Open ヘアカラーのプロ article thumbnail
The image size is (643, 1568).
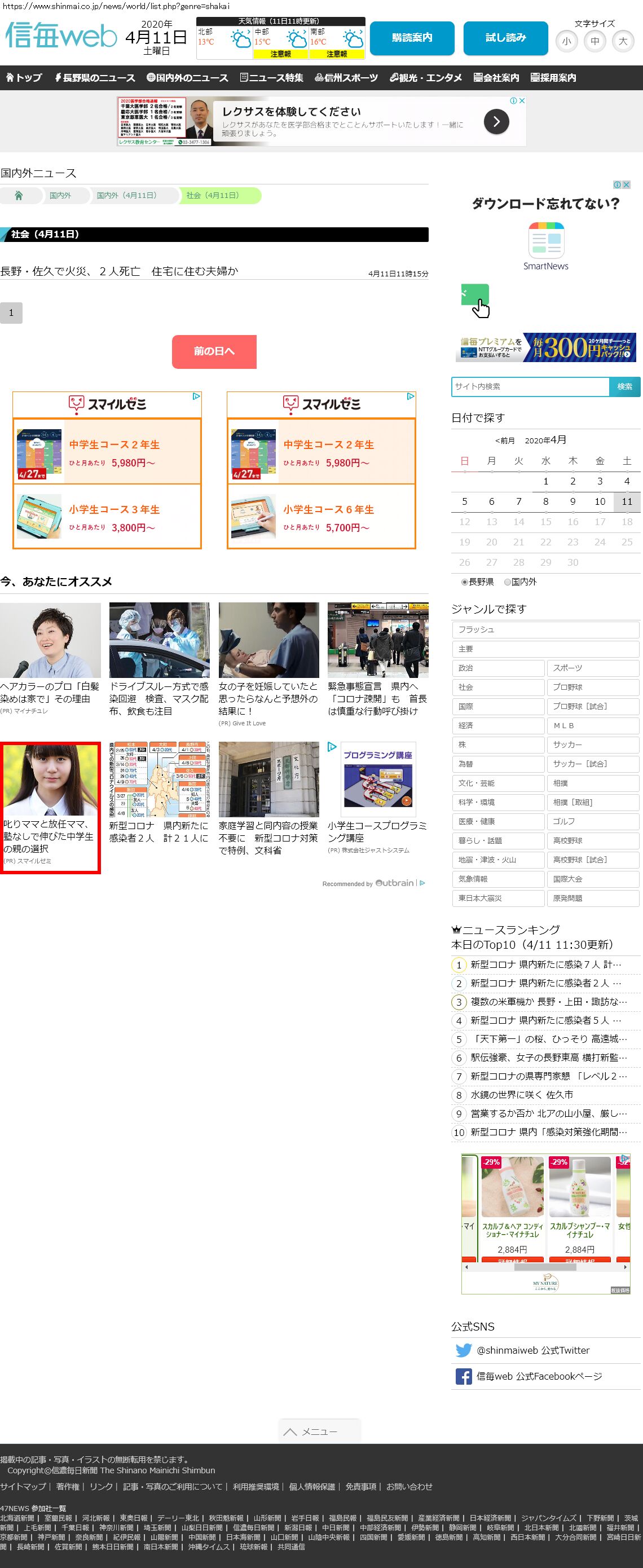pos(51,640)
